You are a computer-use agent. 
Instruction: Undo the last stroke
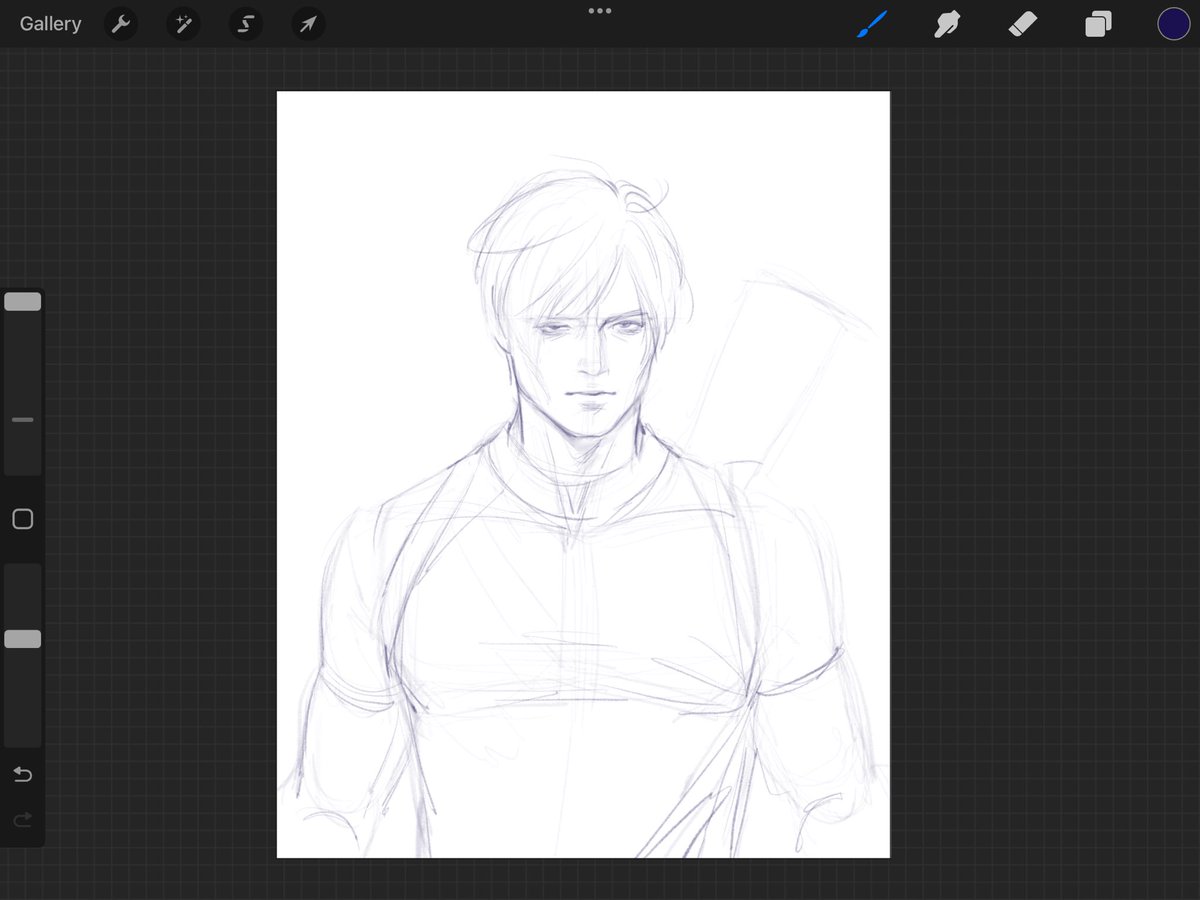tap(22, 774)
